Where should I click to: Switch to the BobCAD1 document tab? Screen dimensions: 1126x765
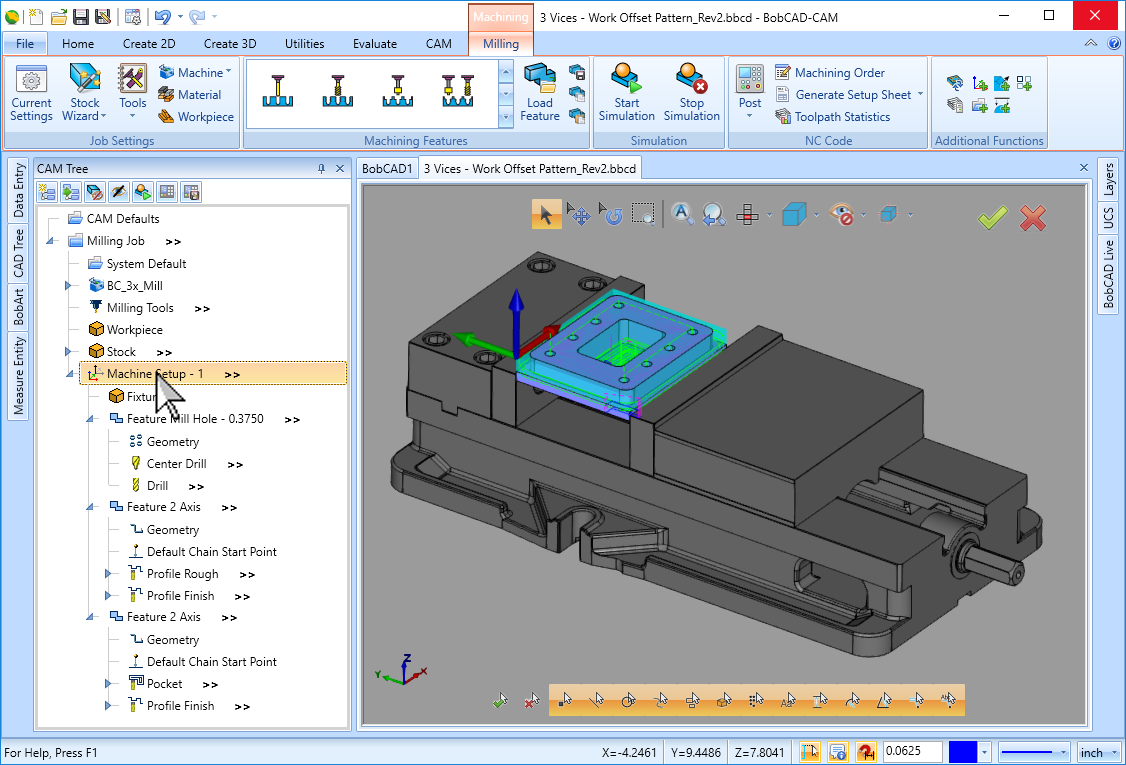point(387,169)
